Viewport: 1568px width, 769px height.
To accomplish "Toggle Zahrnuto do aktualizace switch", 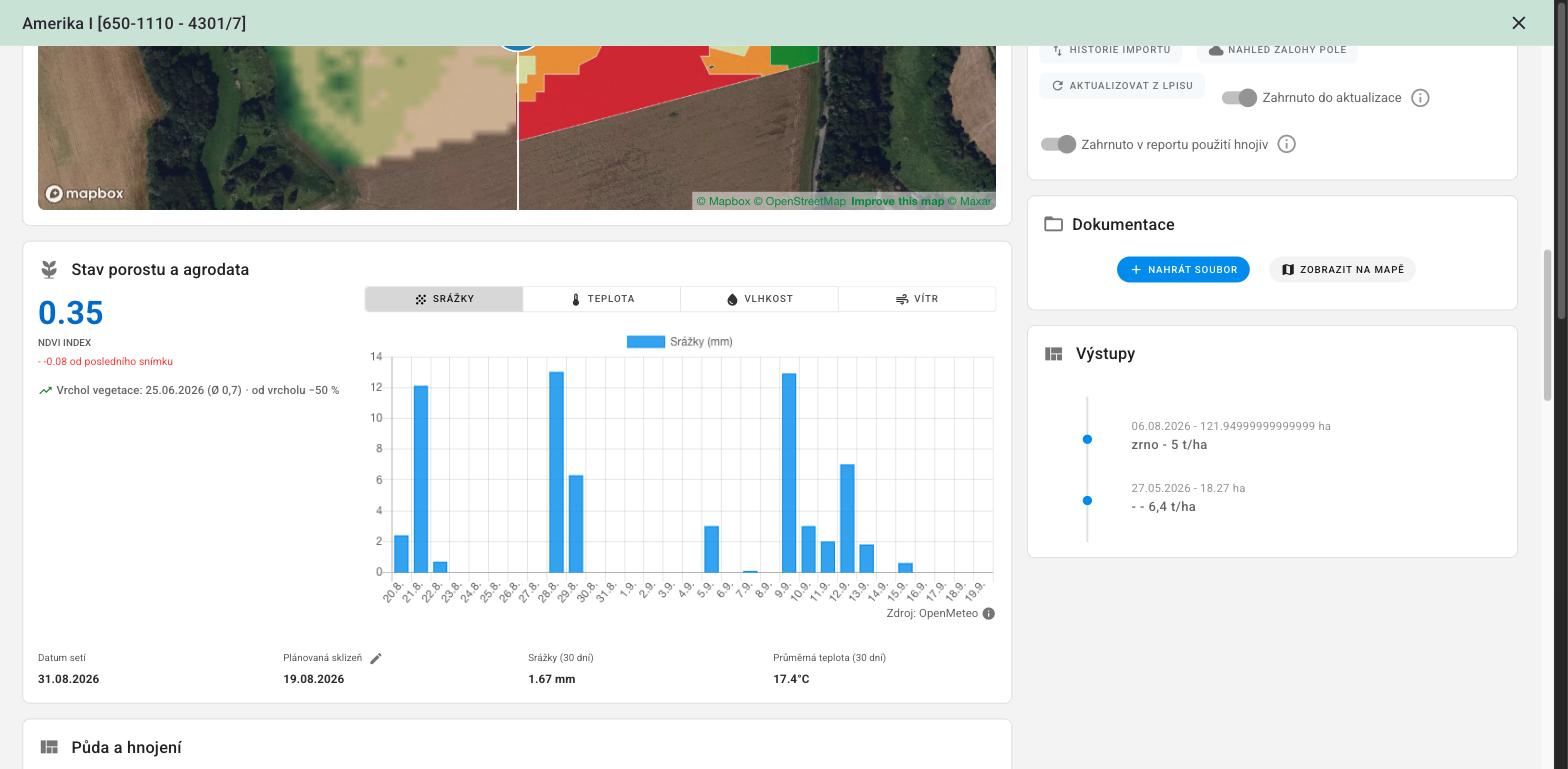I will (1239, 97).
